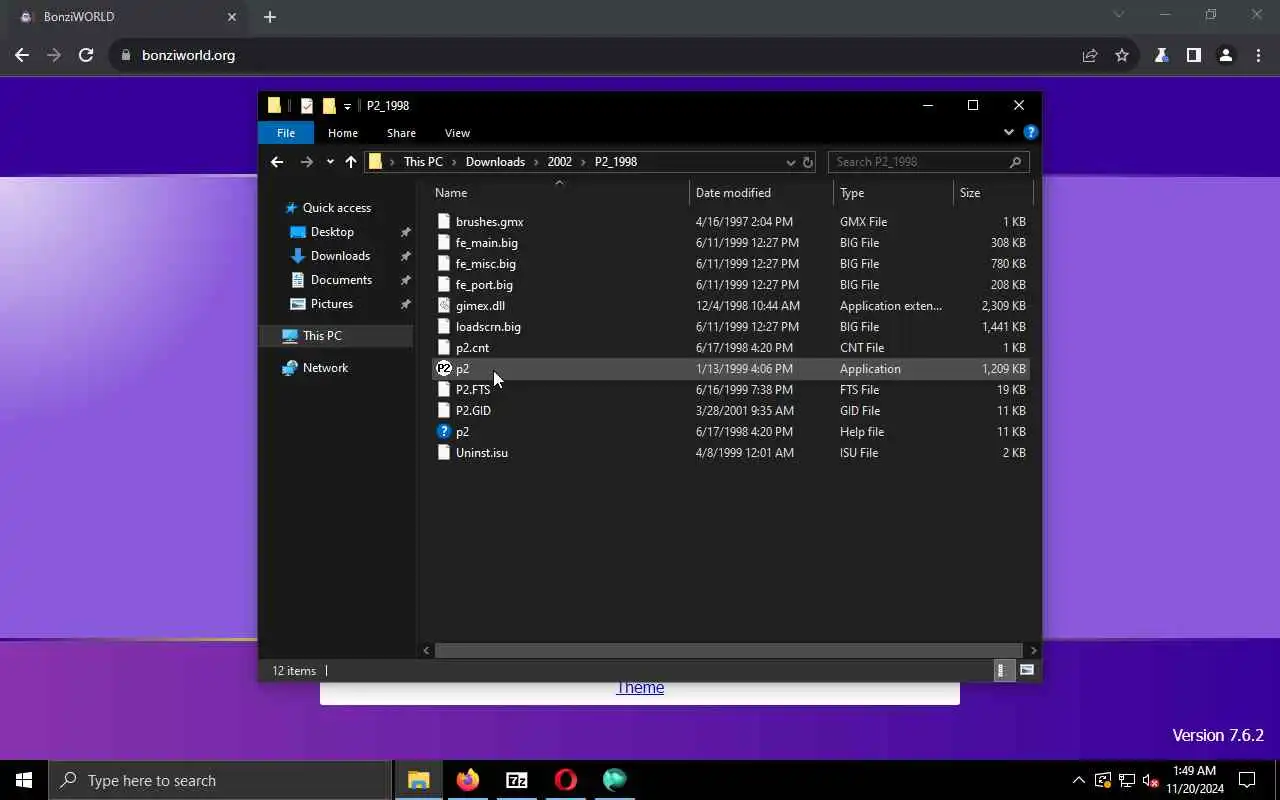
Task: Open Firefox from the taskbar
Action: 467,780
